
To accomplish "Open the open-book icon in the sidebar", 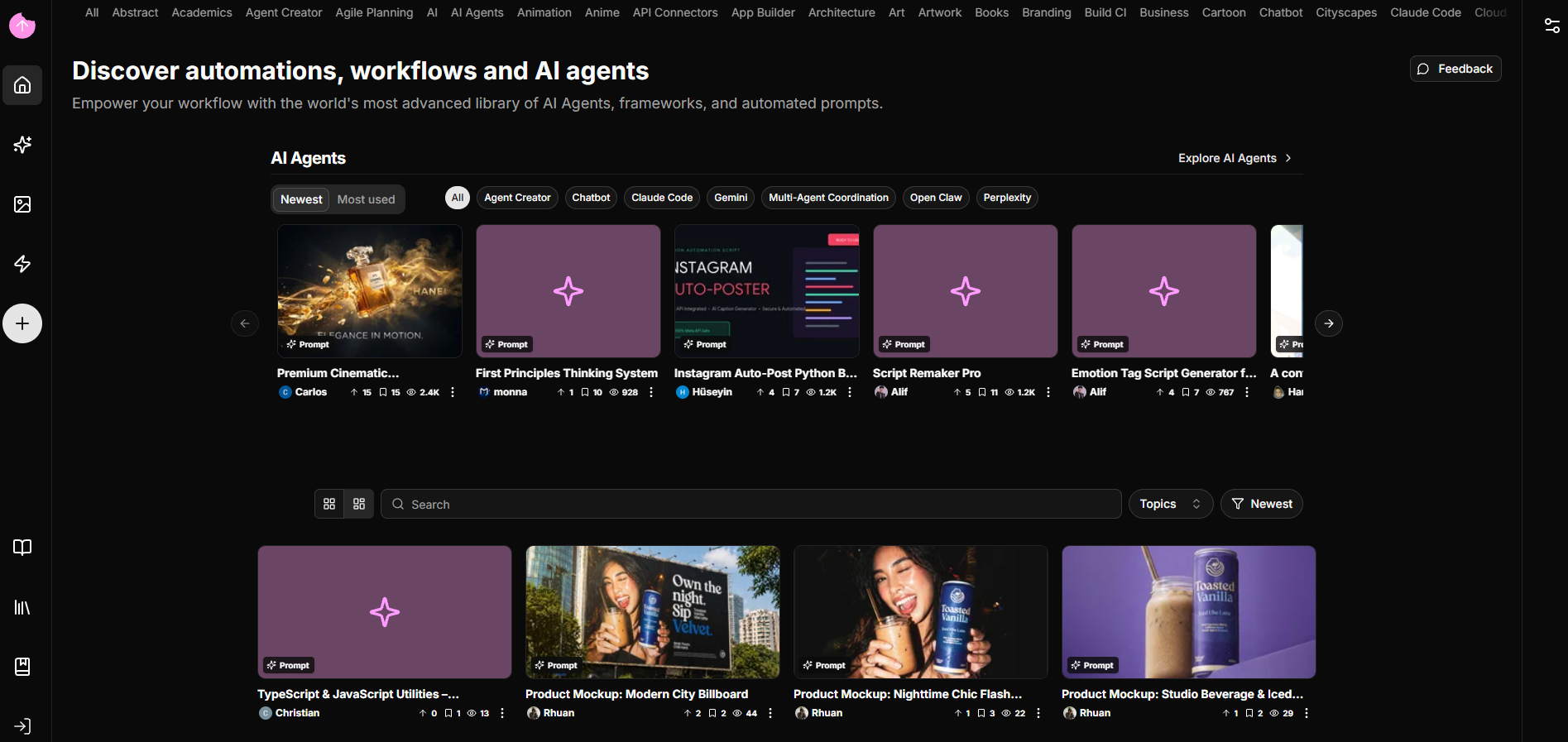I will pos(22,548).
